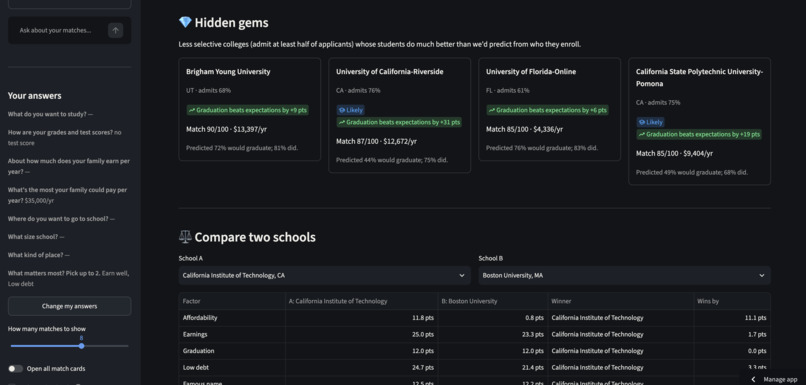Click the Likely badge on Cal Poly Pomona card
This screenshot has height=385, width=806.
tap(650, 122)
